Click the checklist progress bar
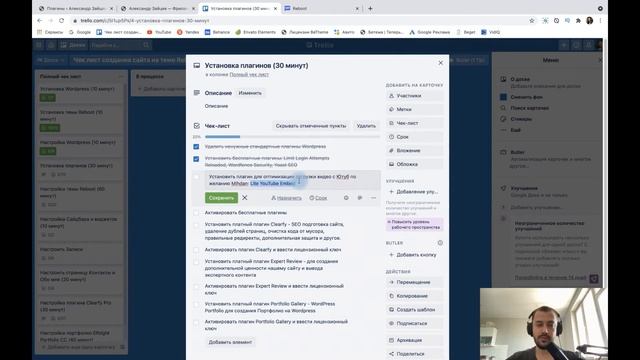 [292, 137]
